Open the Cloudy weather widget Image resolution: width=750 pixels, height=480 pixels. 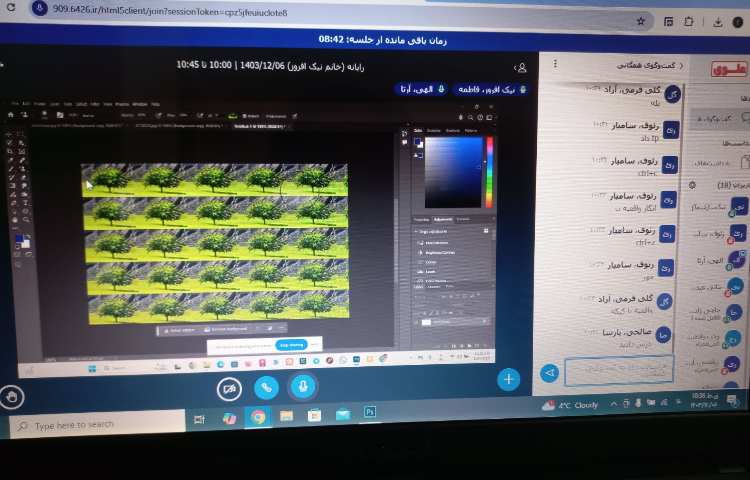(570, 405)
